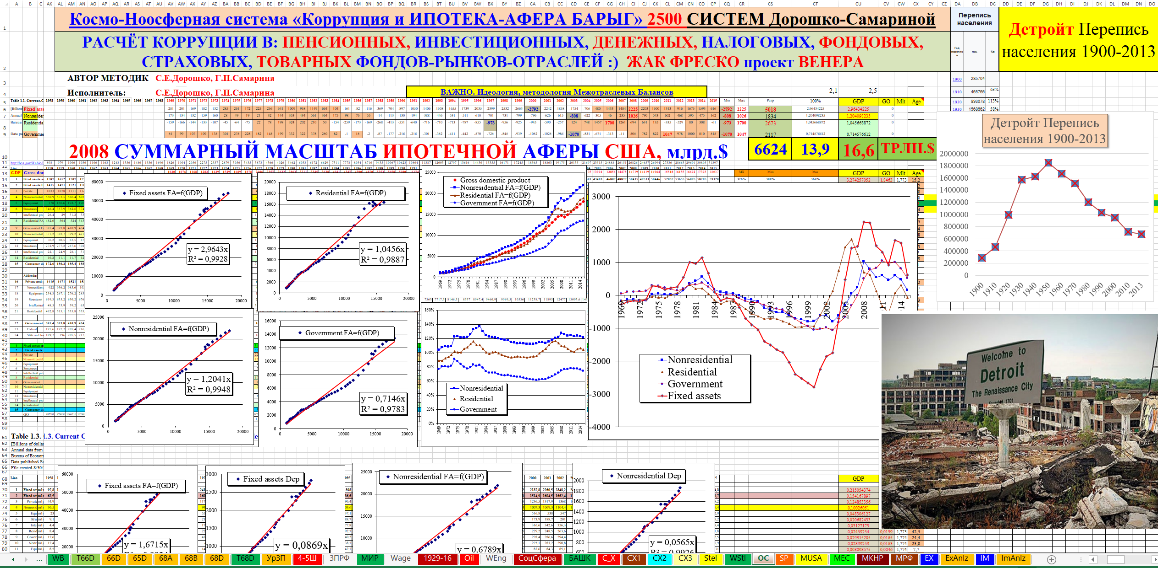Select the yellow 6624 value cell
Screen dimensions: 1158x568
click(x=771, y=149)
